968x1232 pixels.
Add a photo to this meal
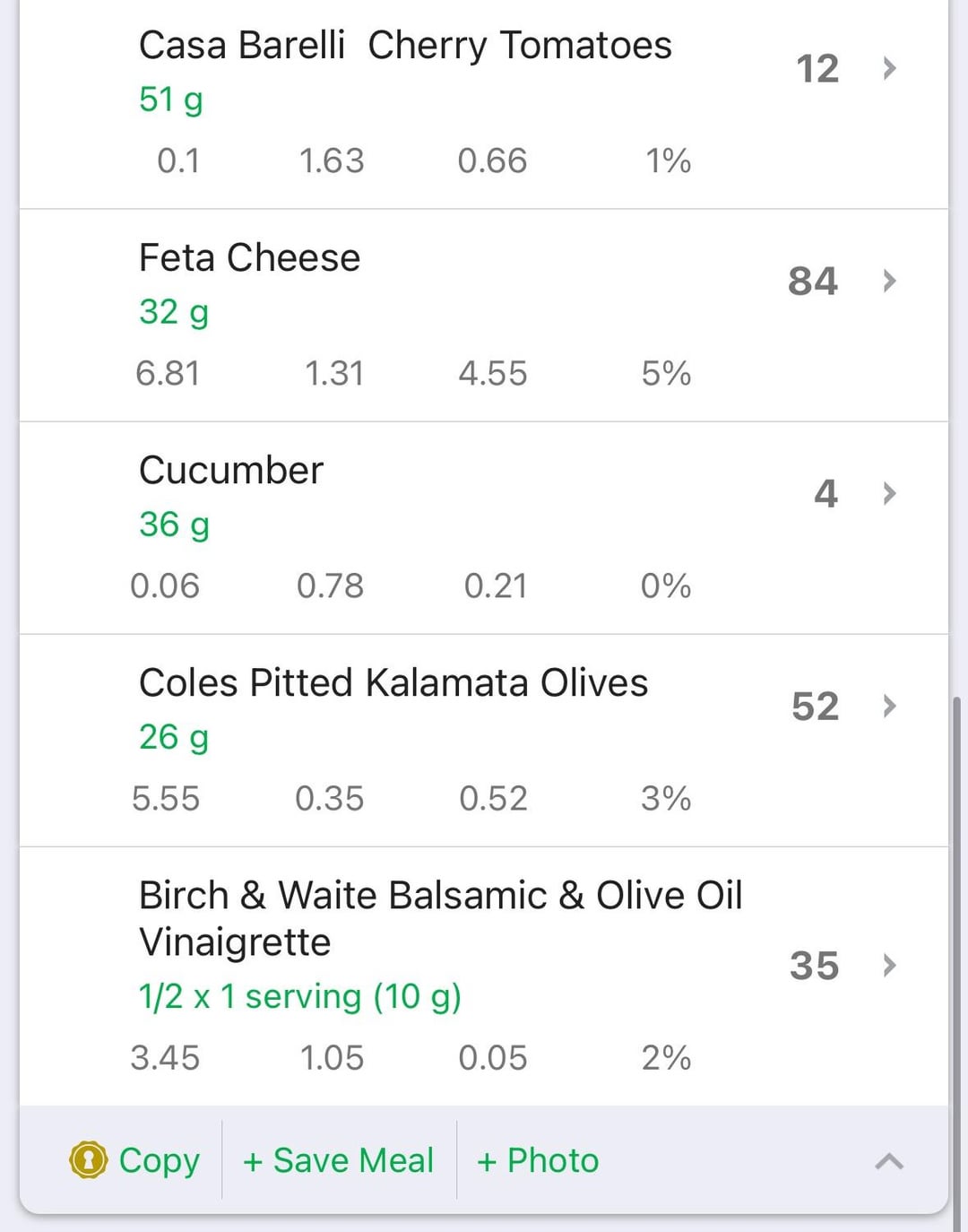[x=538, y=1160]
